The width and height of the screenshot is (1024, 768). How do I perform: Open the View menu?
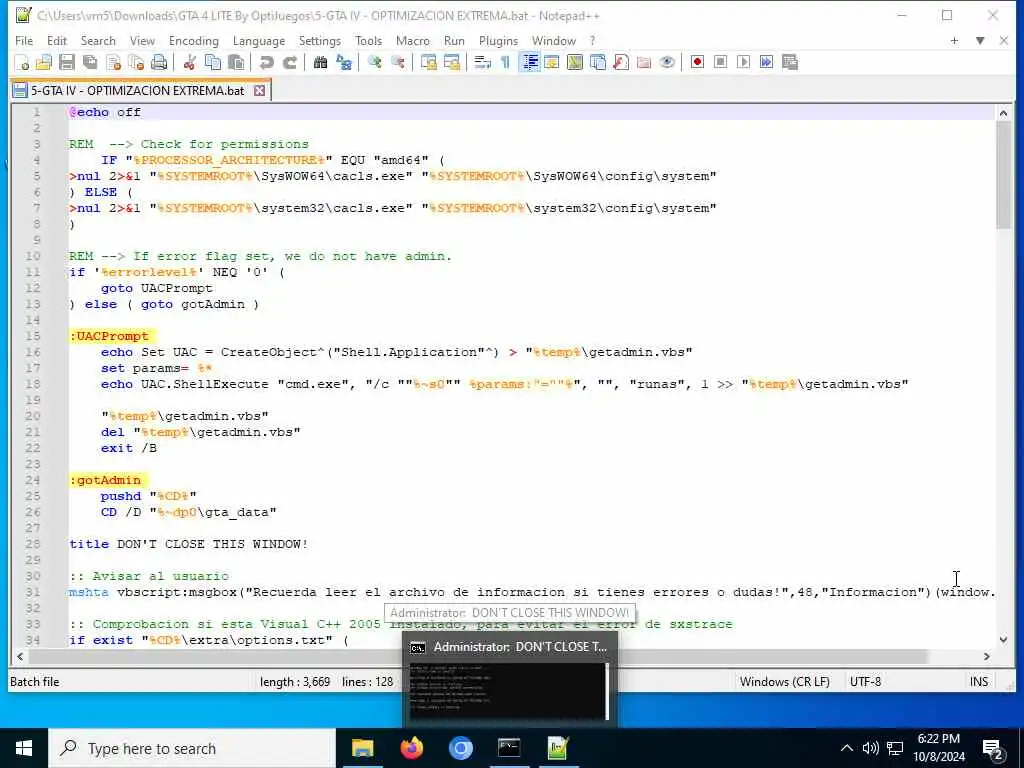pyautogui.click(x=142, y=40)
